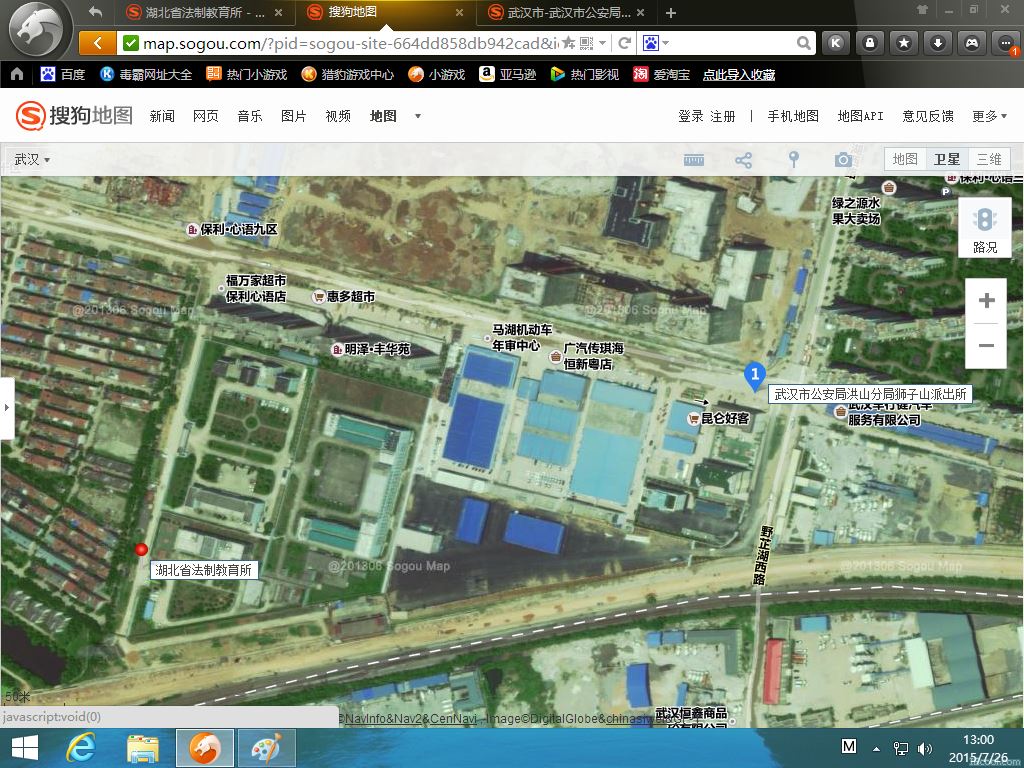Click the browser downloads arrow icon
This screenshot has height=768, width=1024.
[x=937, y=43]
